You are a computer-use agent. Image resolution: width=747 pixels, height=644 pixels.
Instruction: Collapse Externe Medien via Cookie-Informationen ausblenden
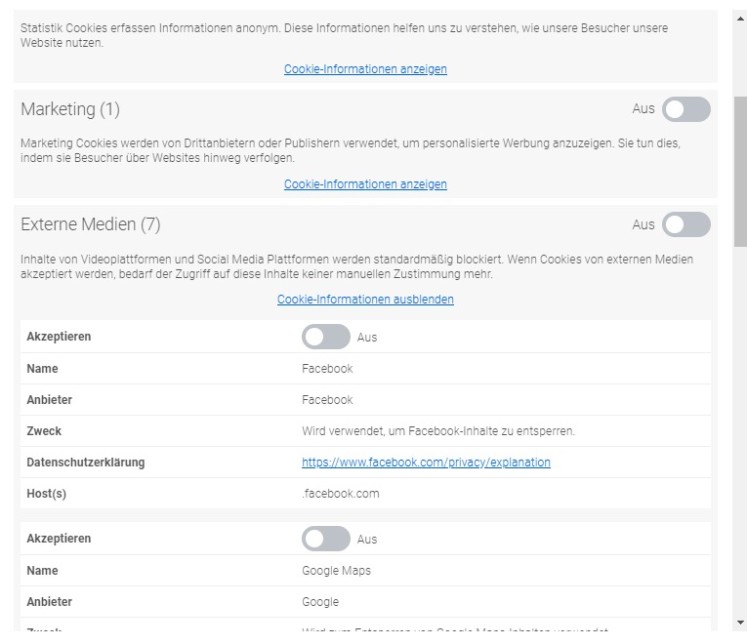click(x=365, y=300)
